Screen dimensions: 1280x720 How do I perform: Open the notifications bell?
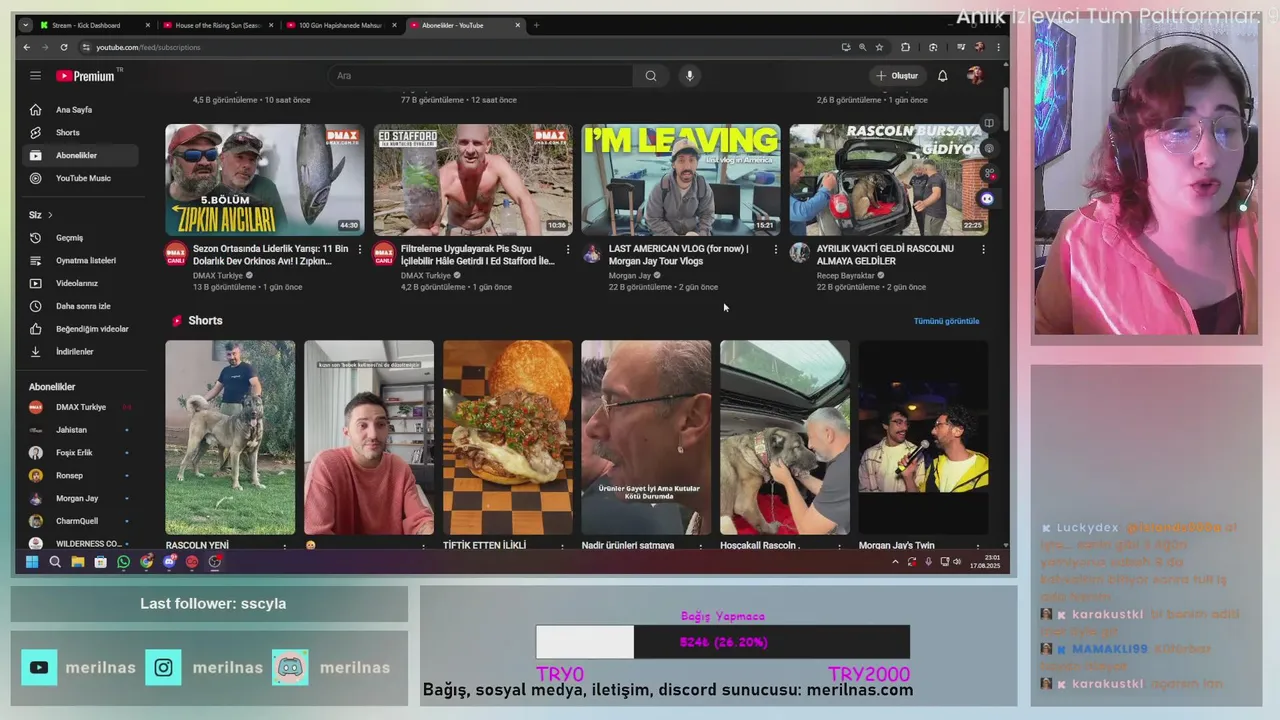pos(942,76)
